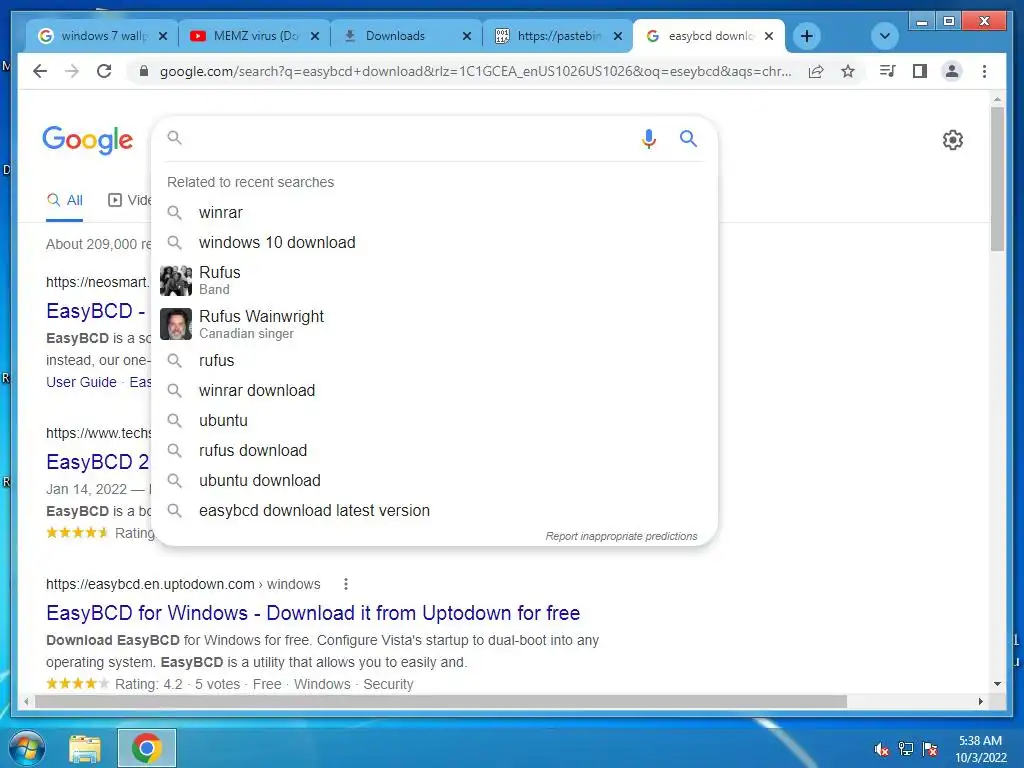The image size is (1024, 768).
Task: Open the Windows Start menu
Action: (27, 748)
